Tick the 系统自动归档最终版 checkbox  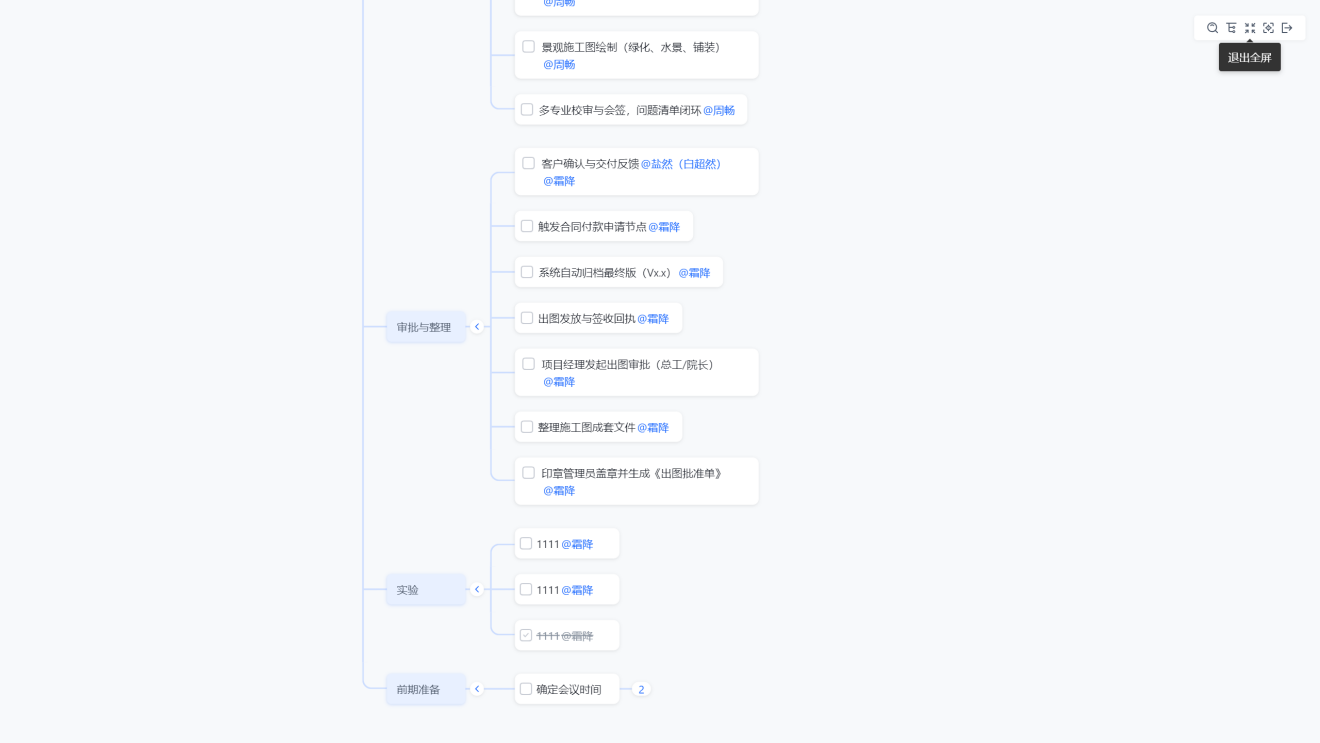tap(527, 272)
